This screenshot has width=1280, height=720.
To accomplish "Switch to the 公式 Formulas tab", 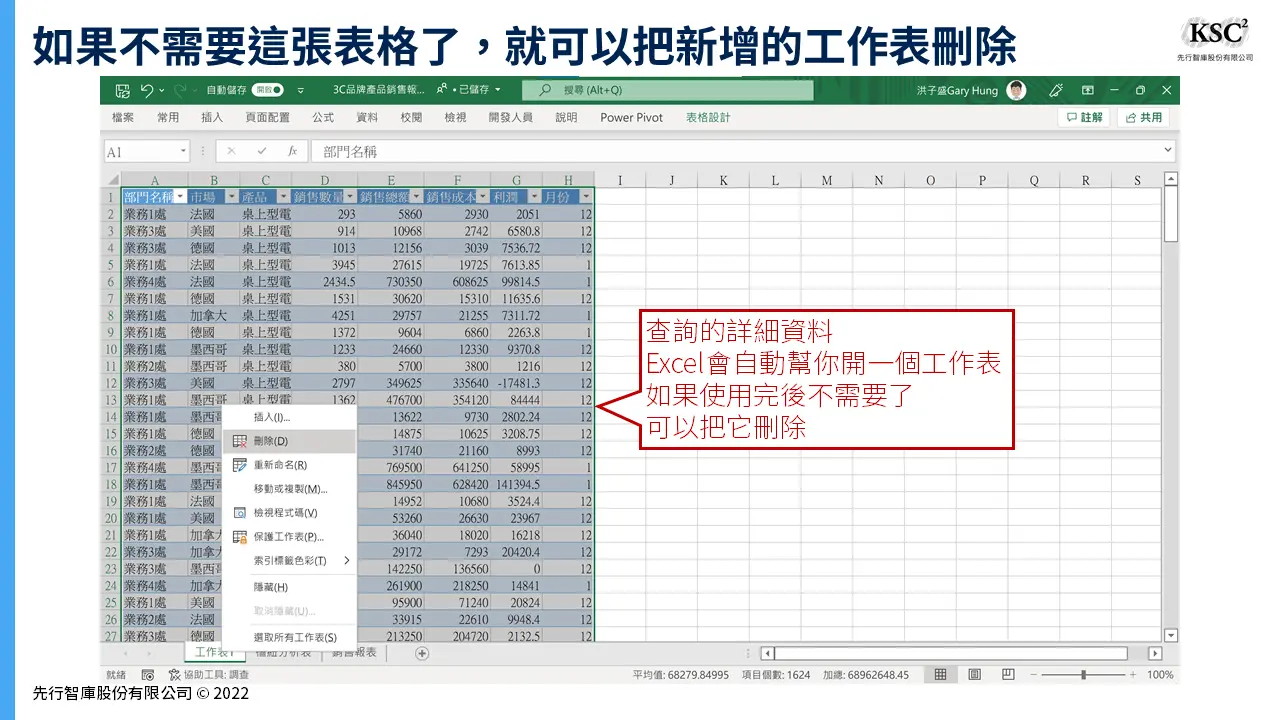I will coord(323,117).
